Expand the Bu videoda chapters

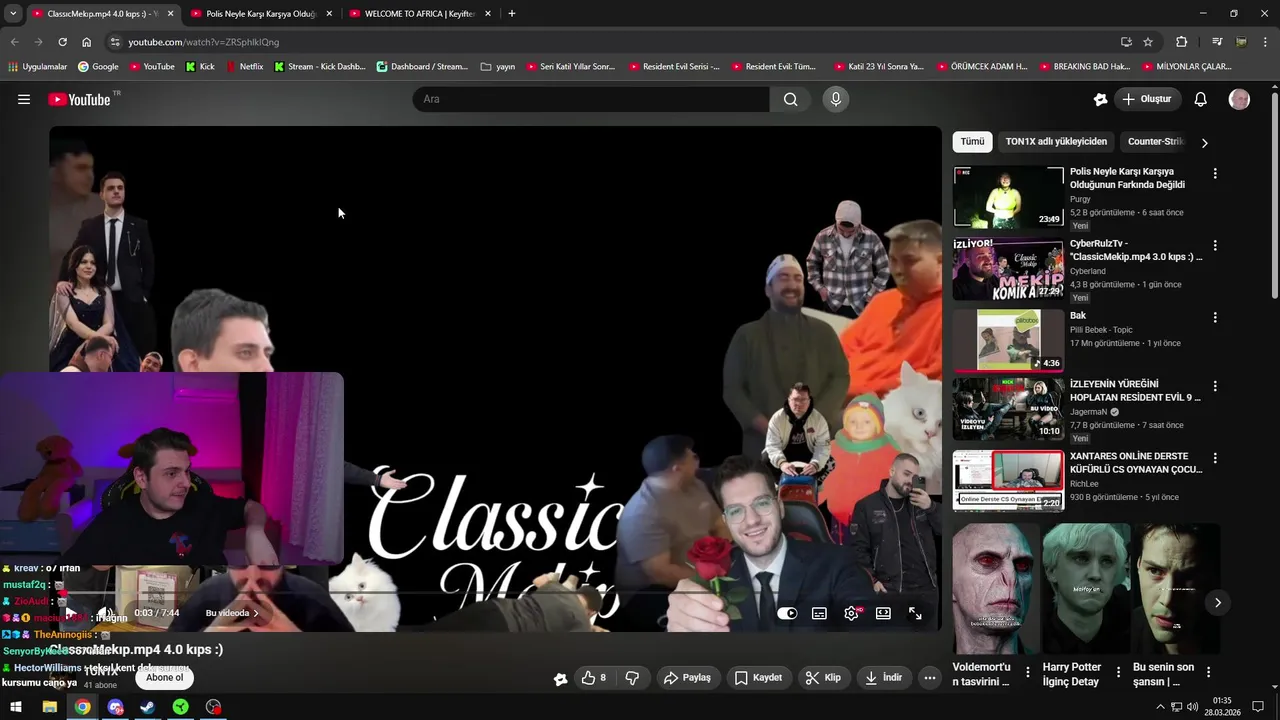[x=232, y=613]
